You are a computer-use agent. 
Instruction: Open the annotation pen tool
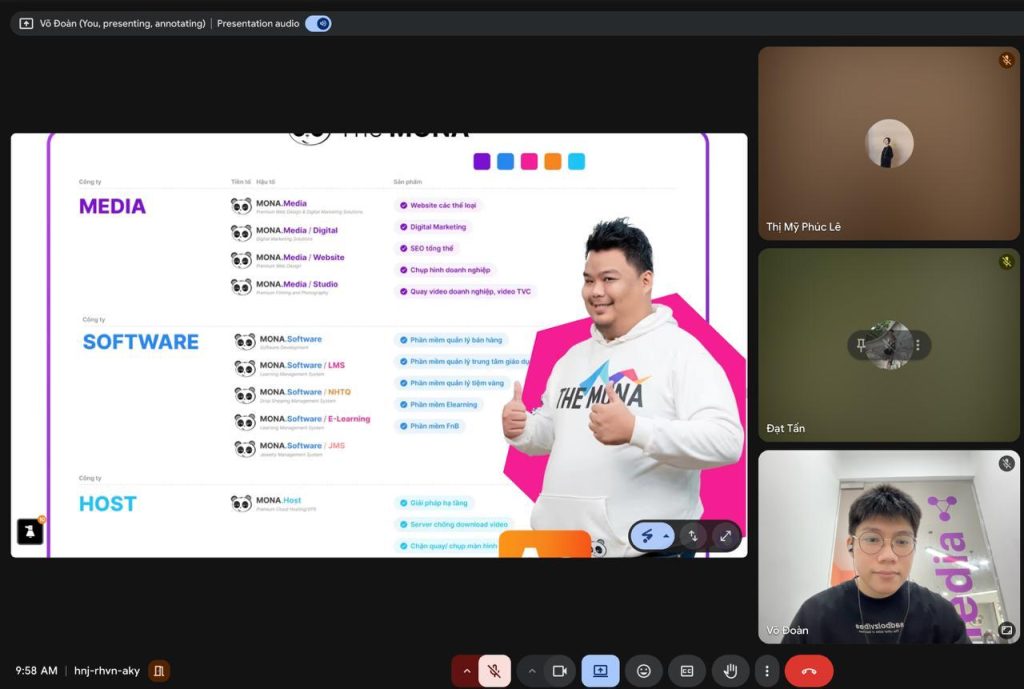click(x=647, y=536)
